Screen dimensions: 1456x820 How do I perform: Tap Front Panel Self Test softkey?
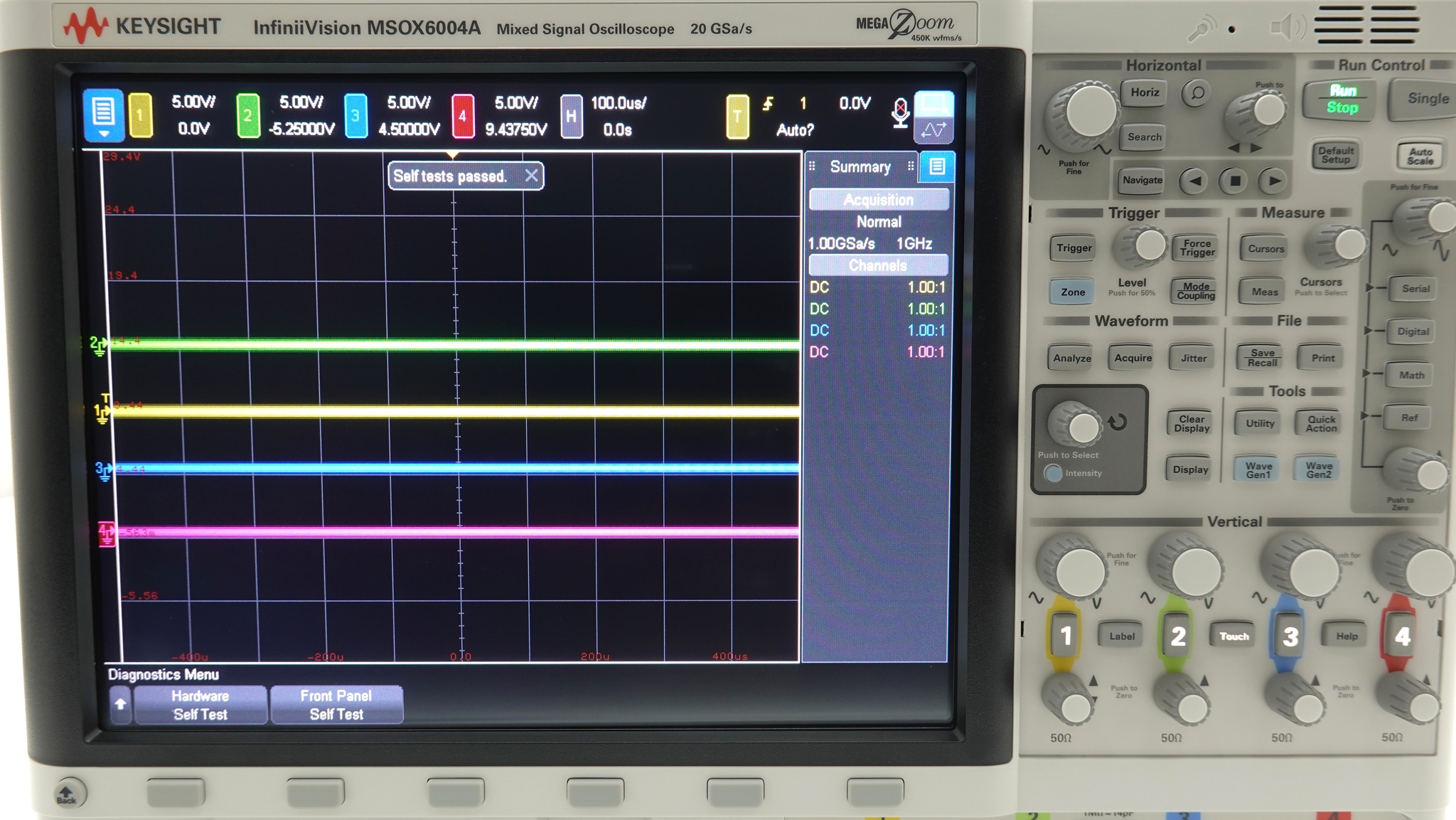[x=336, y=705]
